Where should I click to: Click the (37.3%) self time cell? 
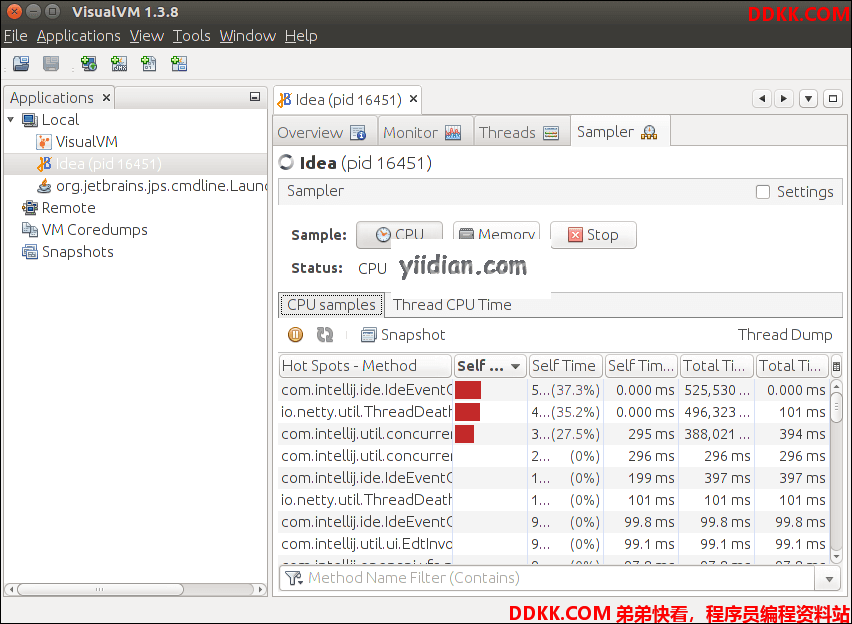[566, 390]
